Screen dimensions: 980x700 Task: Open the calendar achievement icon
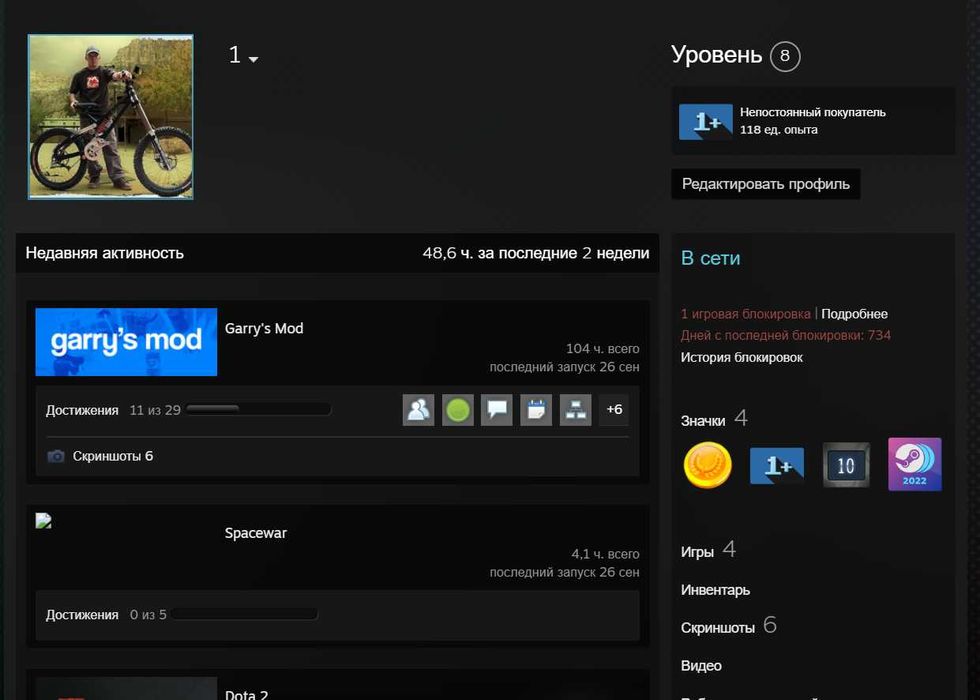coord(536,410)
